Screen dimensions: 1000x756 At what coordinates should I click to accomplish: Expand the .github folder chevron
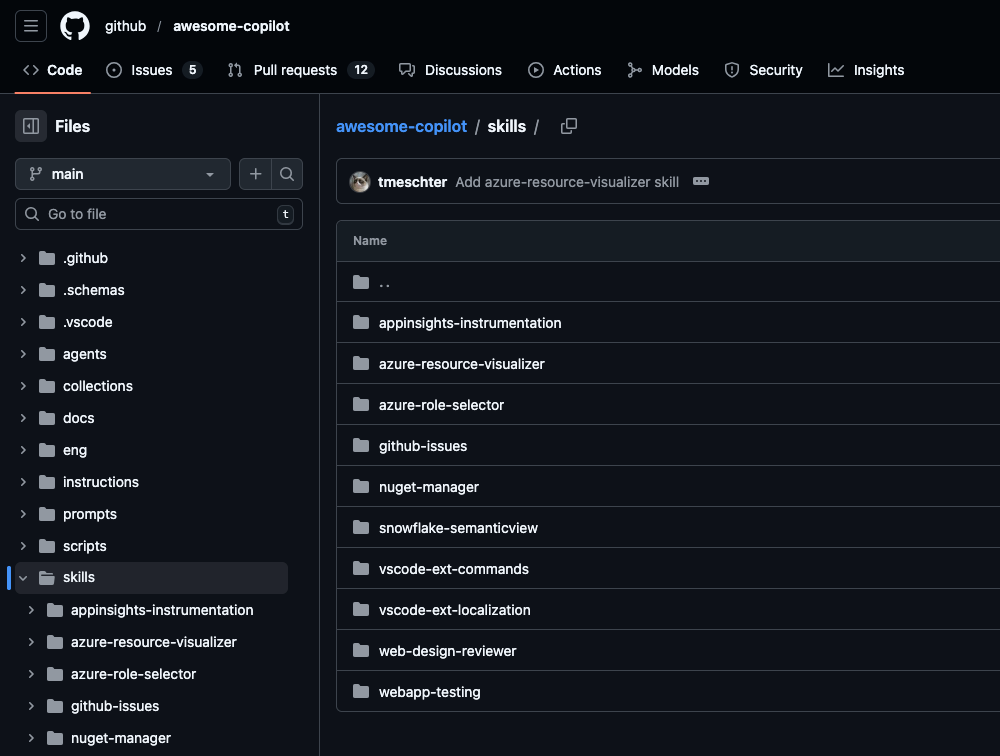click(x=23, y=258)
